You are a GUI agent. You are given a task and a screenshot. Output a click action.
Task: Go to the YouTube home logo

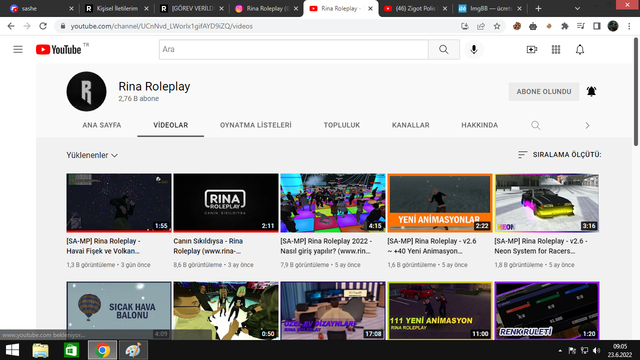click(59, 49)
